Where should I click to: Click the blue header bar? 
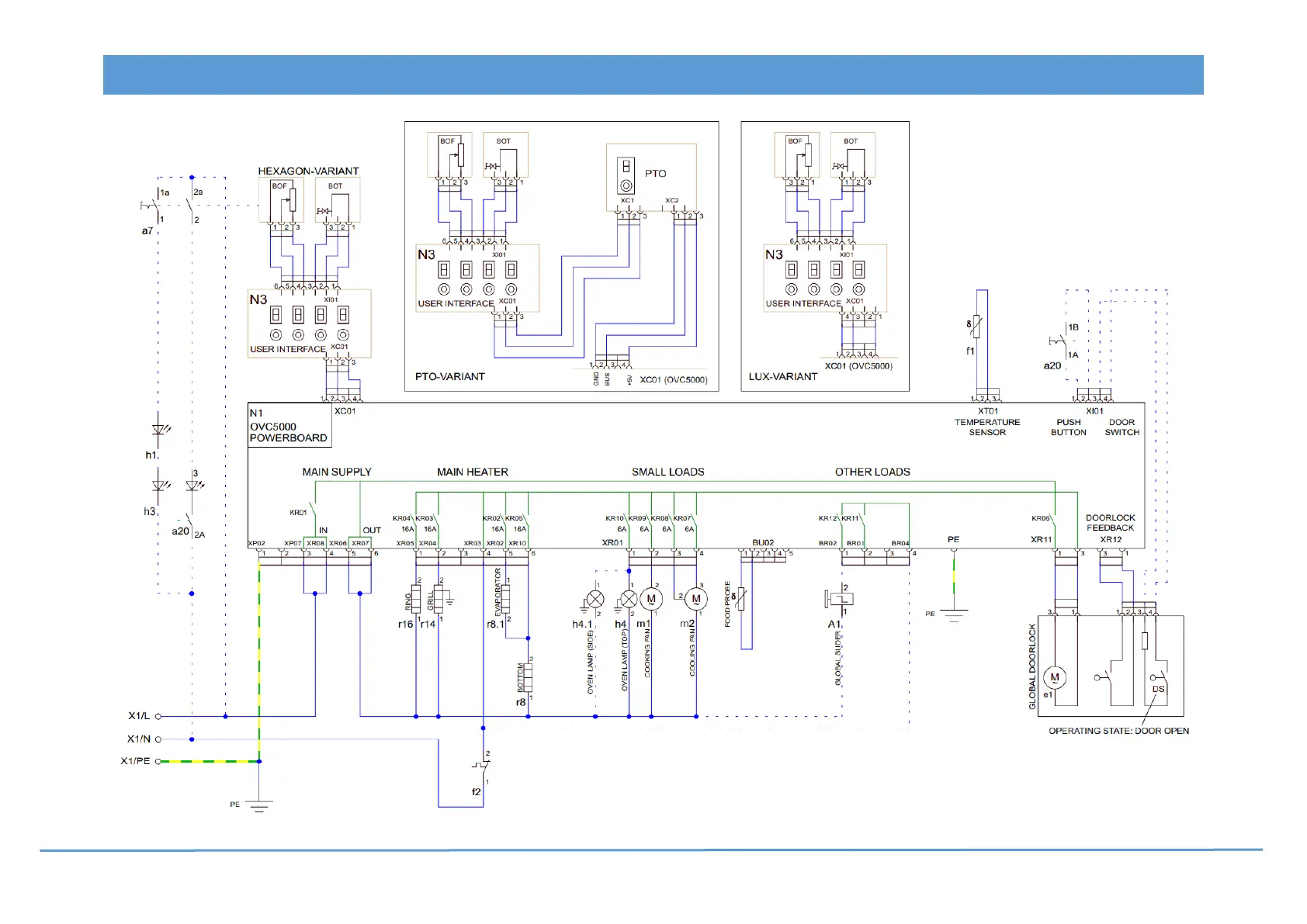tap(653, 74)
